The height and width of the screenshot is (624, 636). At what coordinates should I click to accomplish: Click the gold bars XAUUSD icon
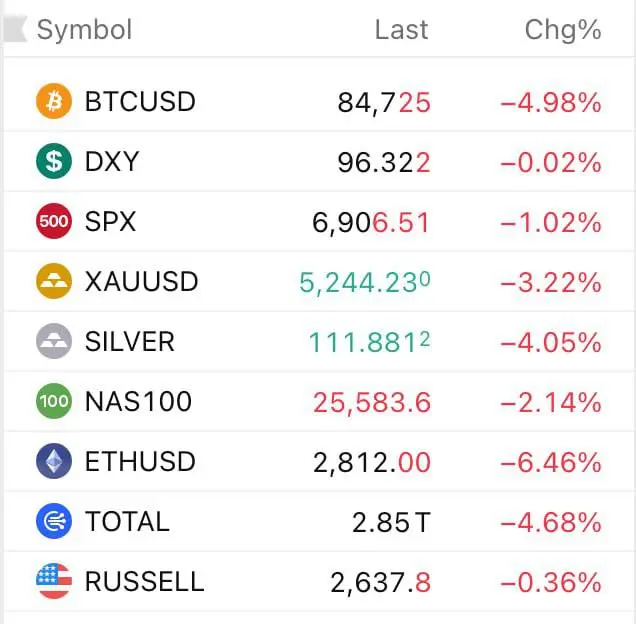[x=54, y=281]
